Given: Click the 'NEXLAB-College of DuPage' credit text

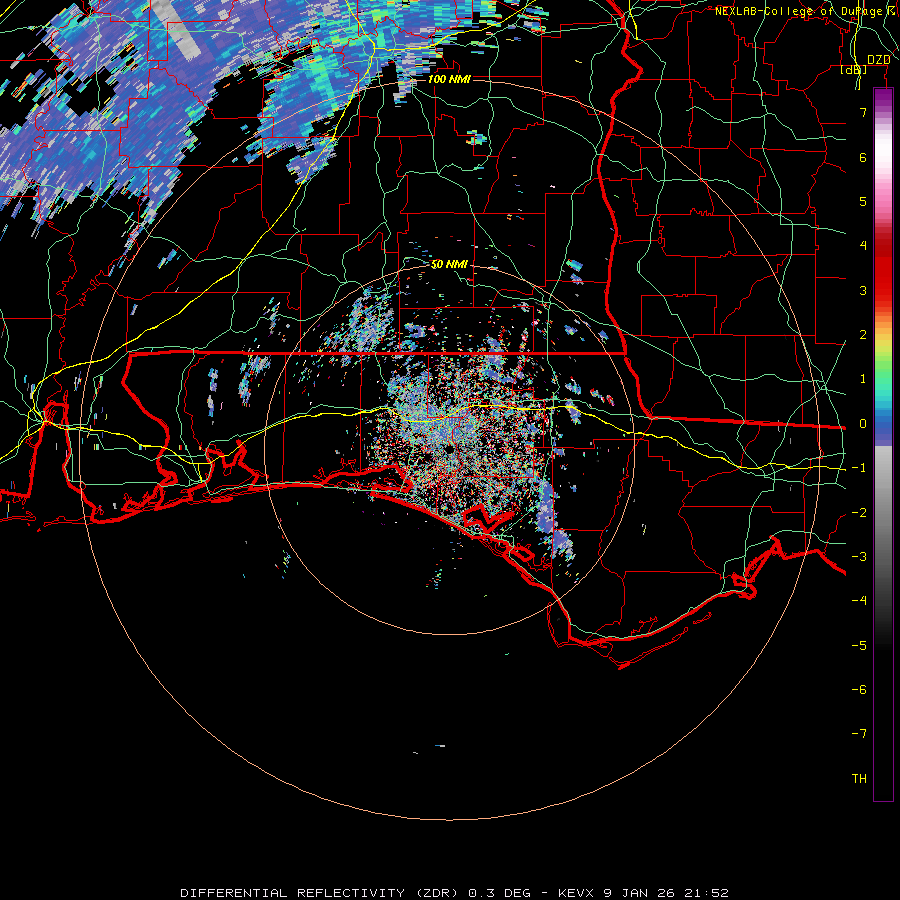Looking at the screenshot, I should coord(800,11).
